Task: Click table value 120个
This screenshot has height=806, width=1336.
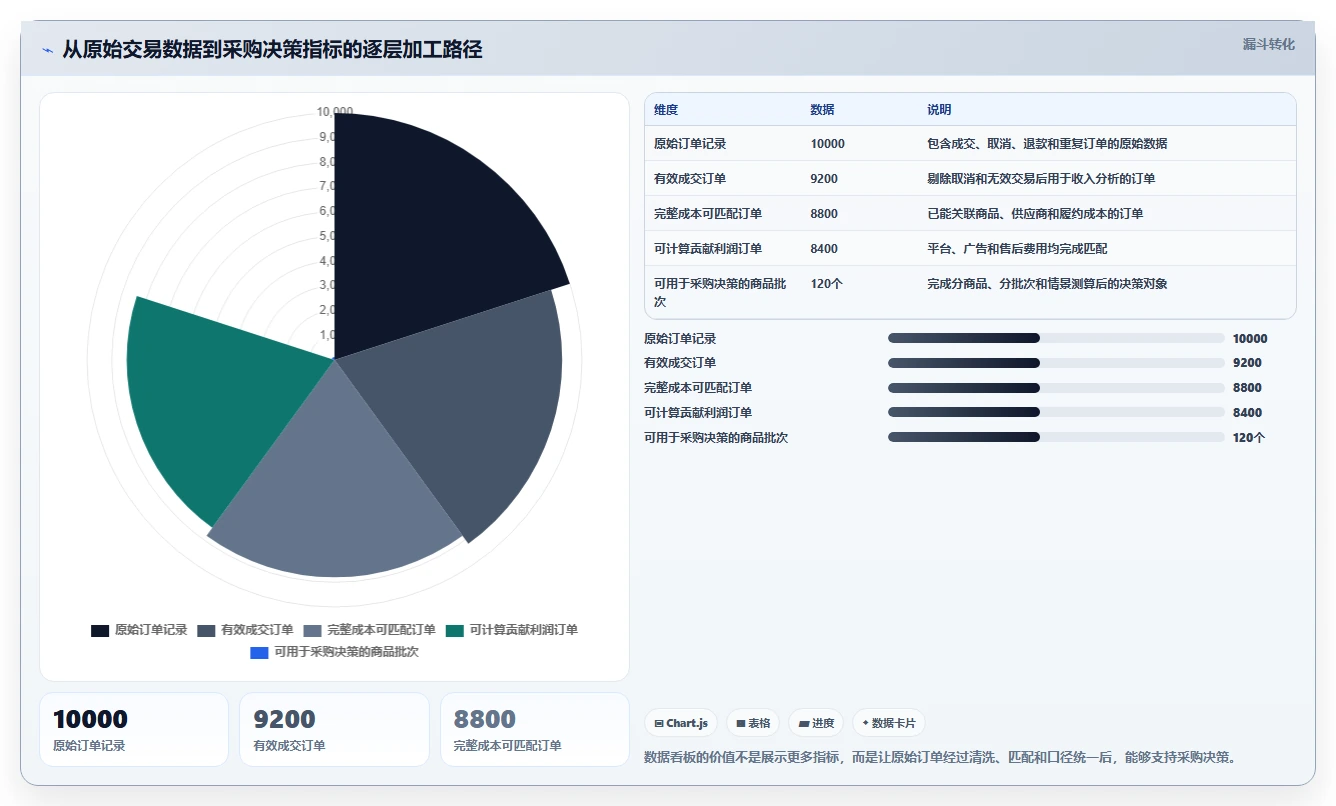Action: 826,284
